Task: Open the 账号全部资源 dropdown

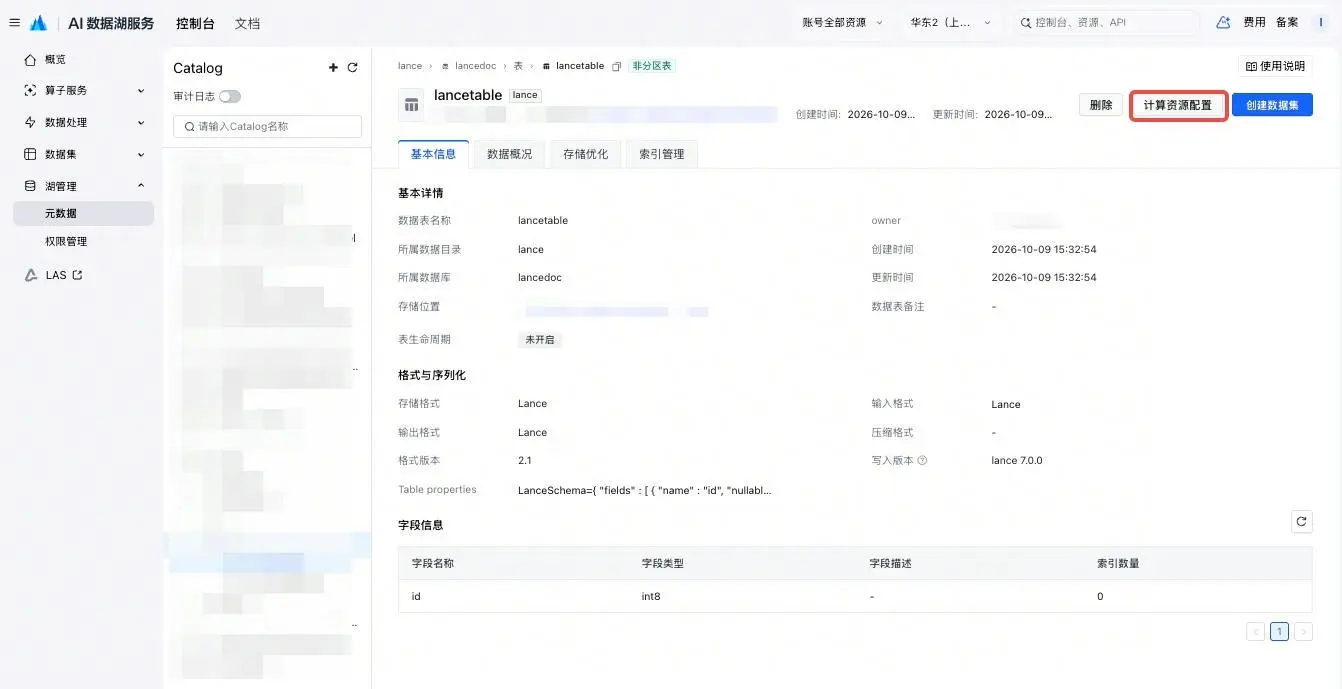Action: 842,22
